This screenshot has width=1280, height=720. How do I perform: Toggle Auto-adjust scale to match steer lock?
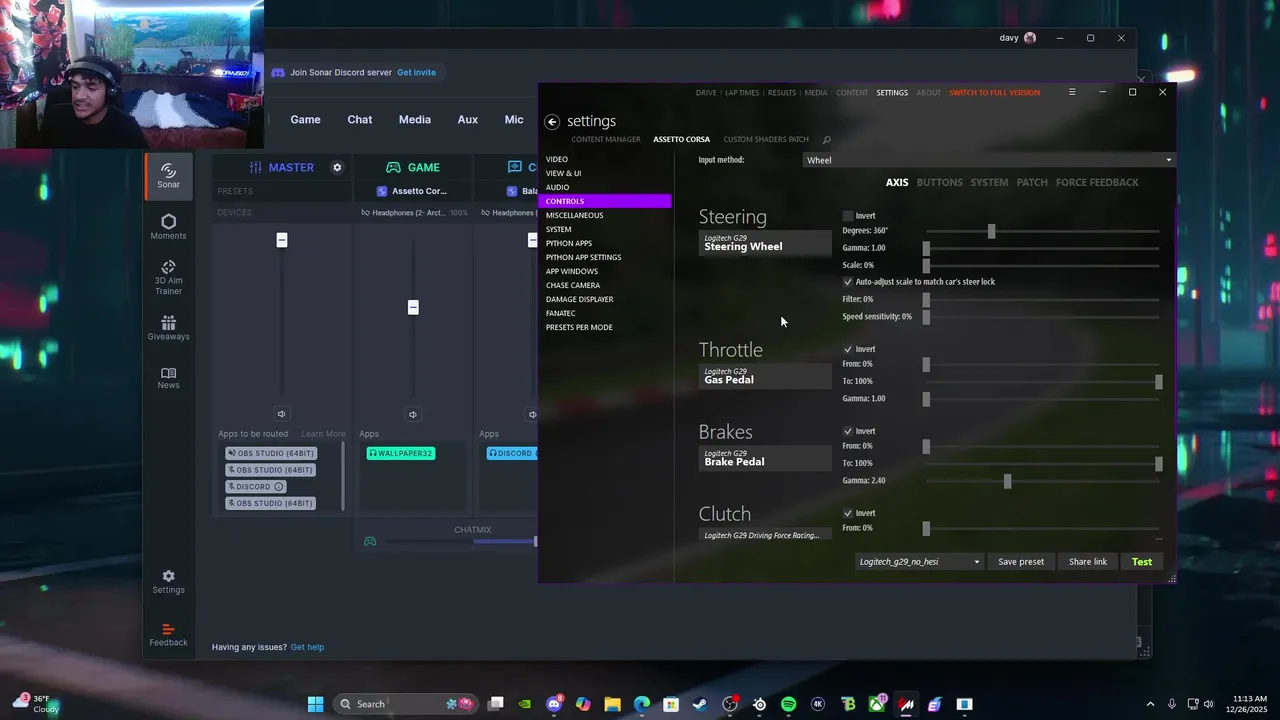coord(848,282)
